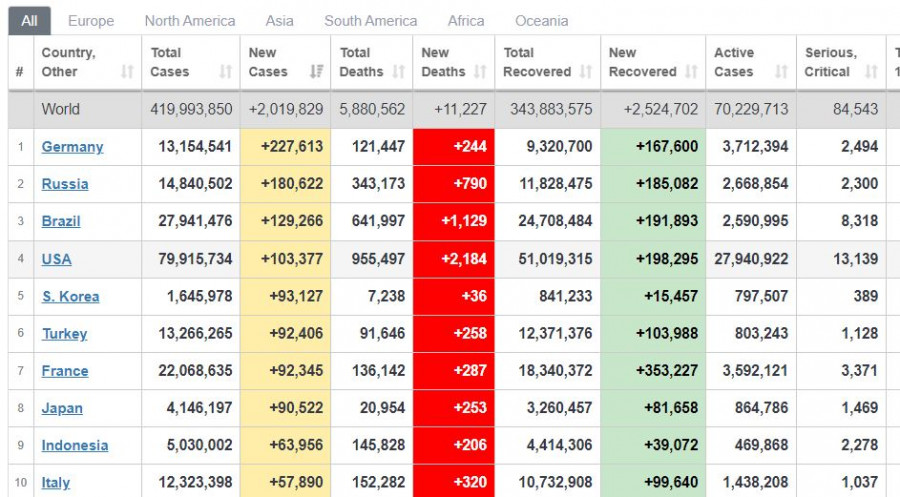The height and width of the screenshot is (497, 900).
Task: Sort table by Total Deaths arrows
Action: (398, 72)
